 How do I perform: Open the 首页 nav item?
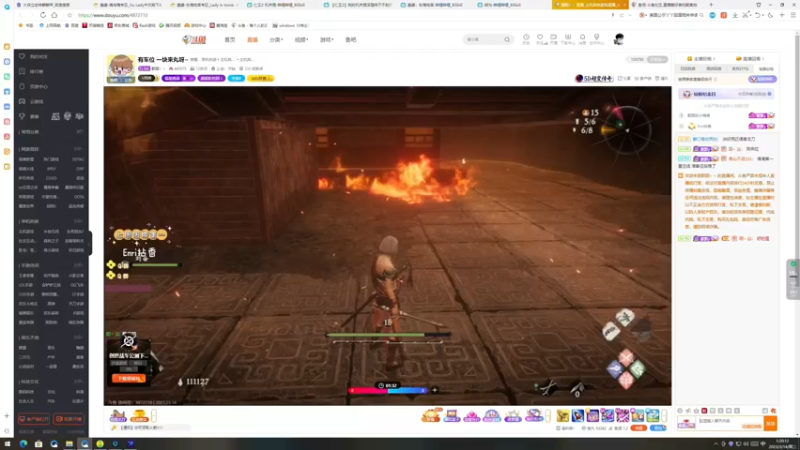[230, 40]
